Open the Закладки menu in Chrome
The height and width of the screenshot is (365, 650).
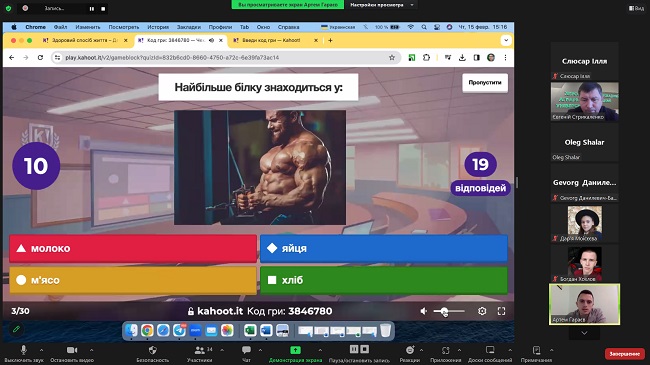click(x=189, y=27)
